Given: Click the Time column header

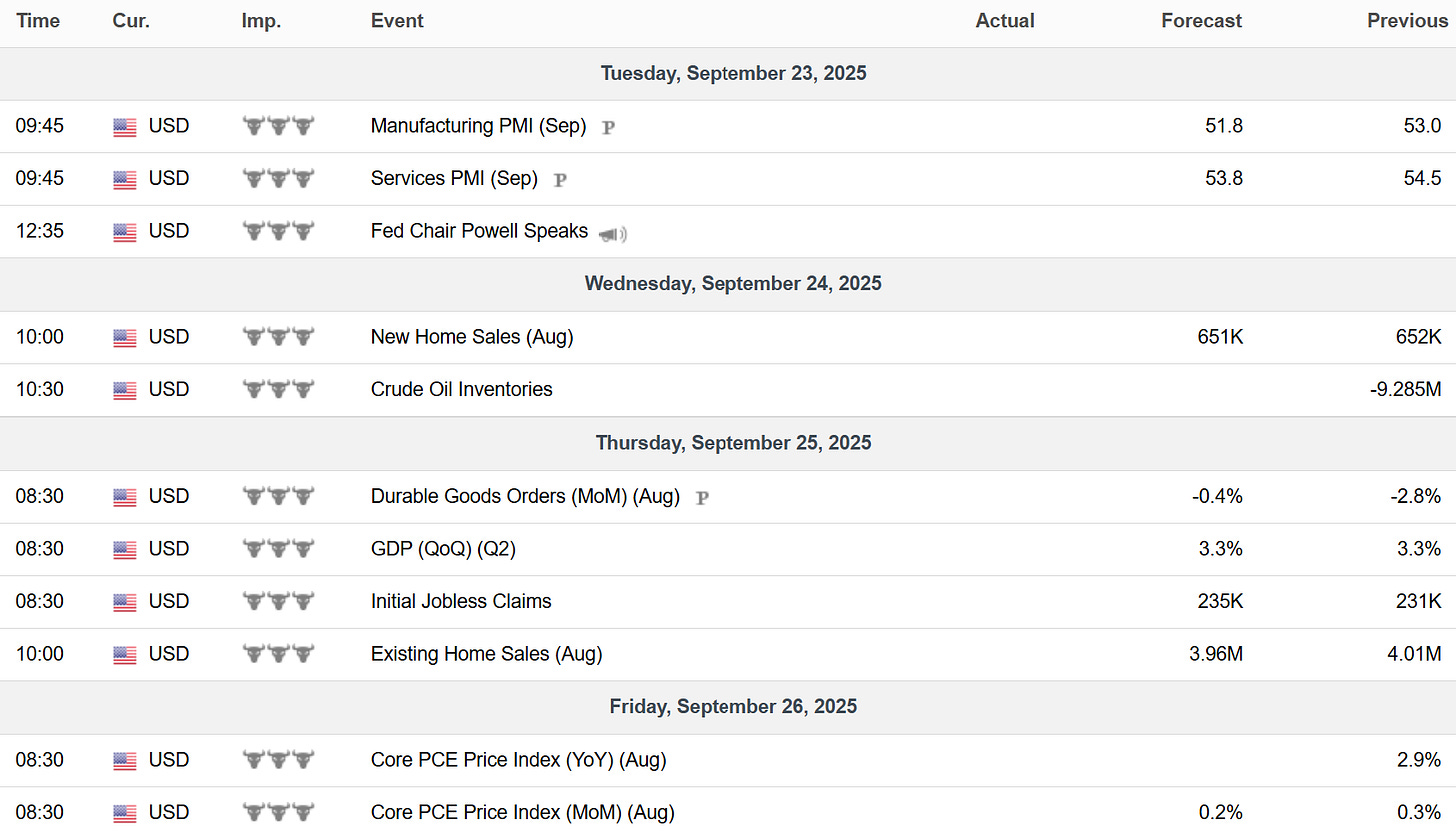Looking at the screenshot, I should click(x=38, y=21).
